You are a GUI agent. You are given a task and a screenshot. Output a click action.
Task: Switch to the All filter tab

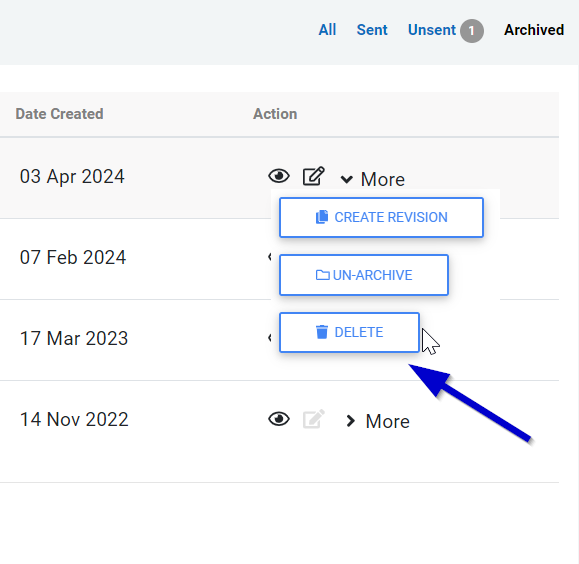tap(327, 30)
